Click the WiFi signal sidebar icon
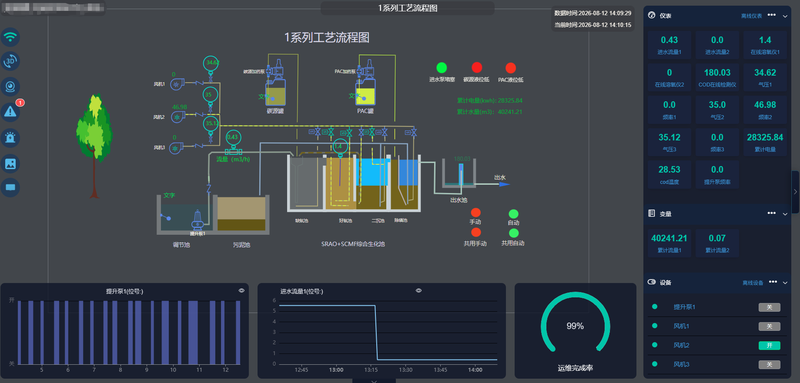The height and width of the screenshot is (383, 800). pos(10,37)
